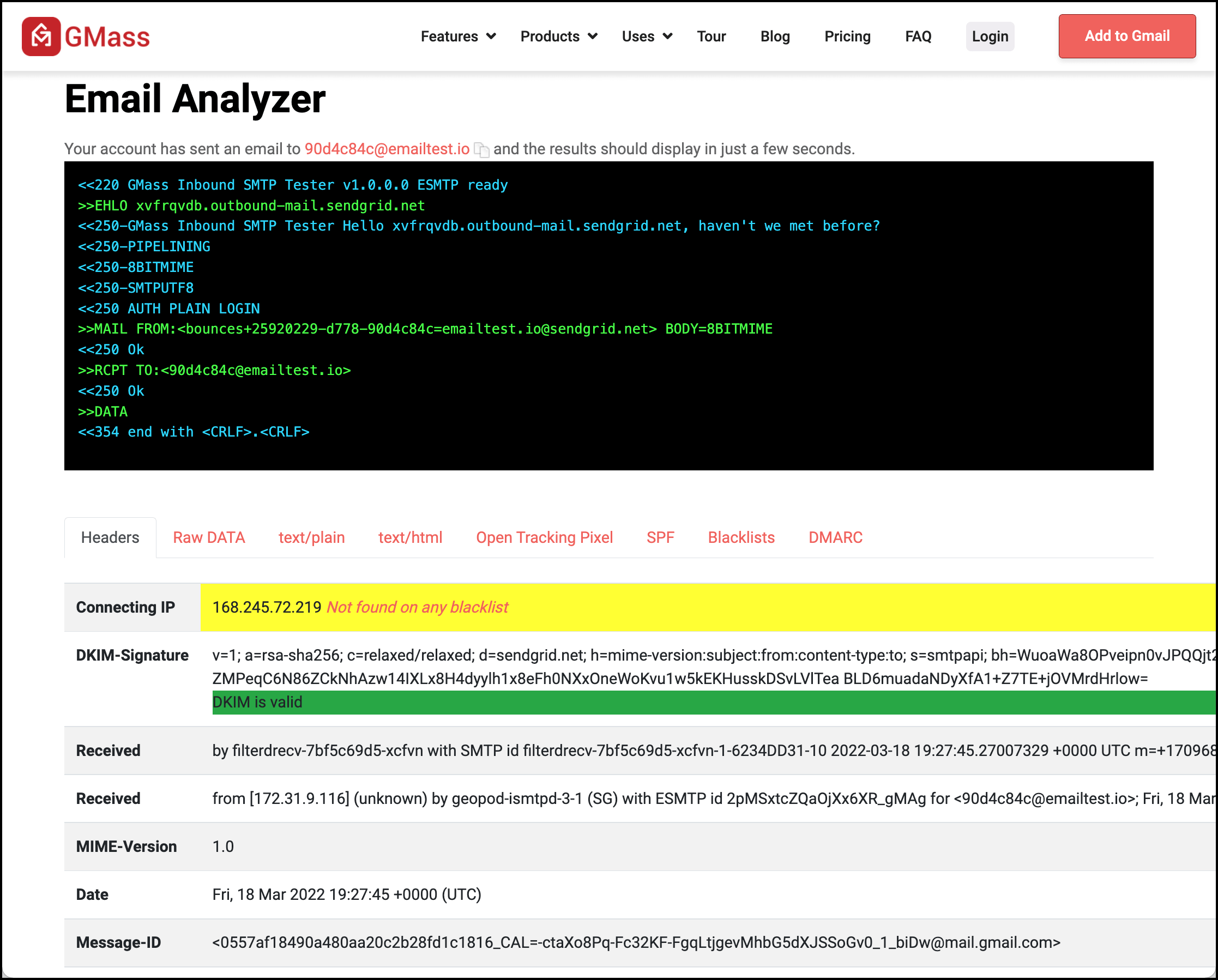1218x980 pixels.
Task: Click the '<<250-SMTPUTF8' line
Action: coord(136,287)
